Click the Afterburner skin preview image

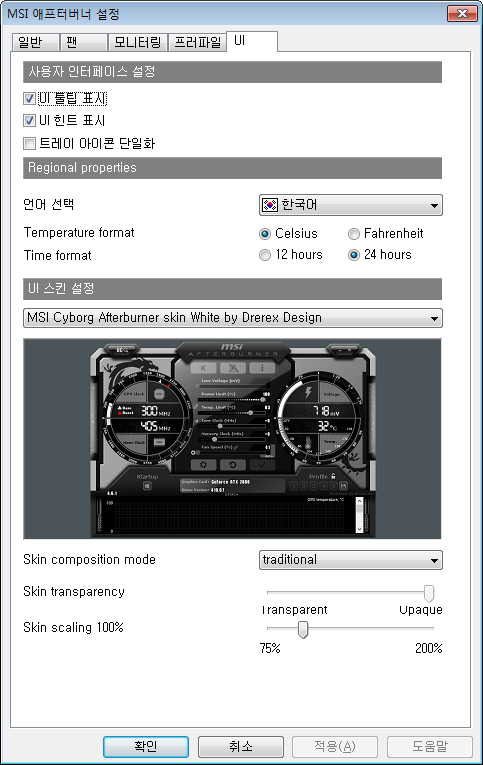tap(232, 439)
